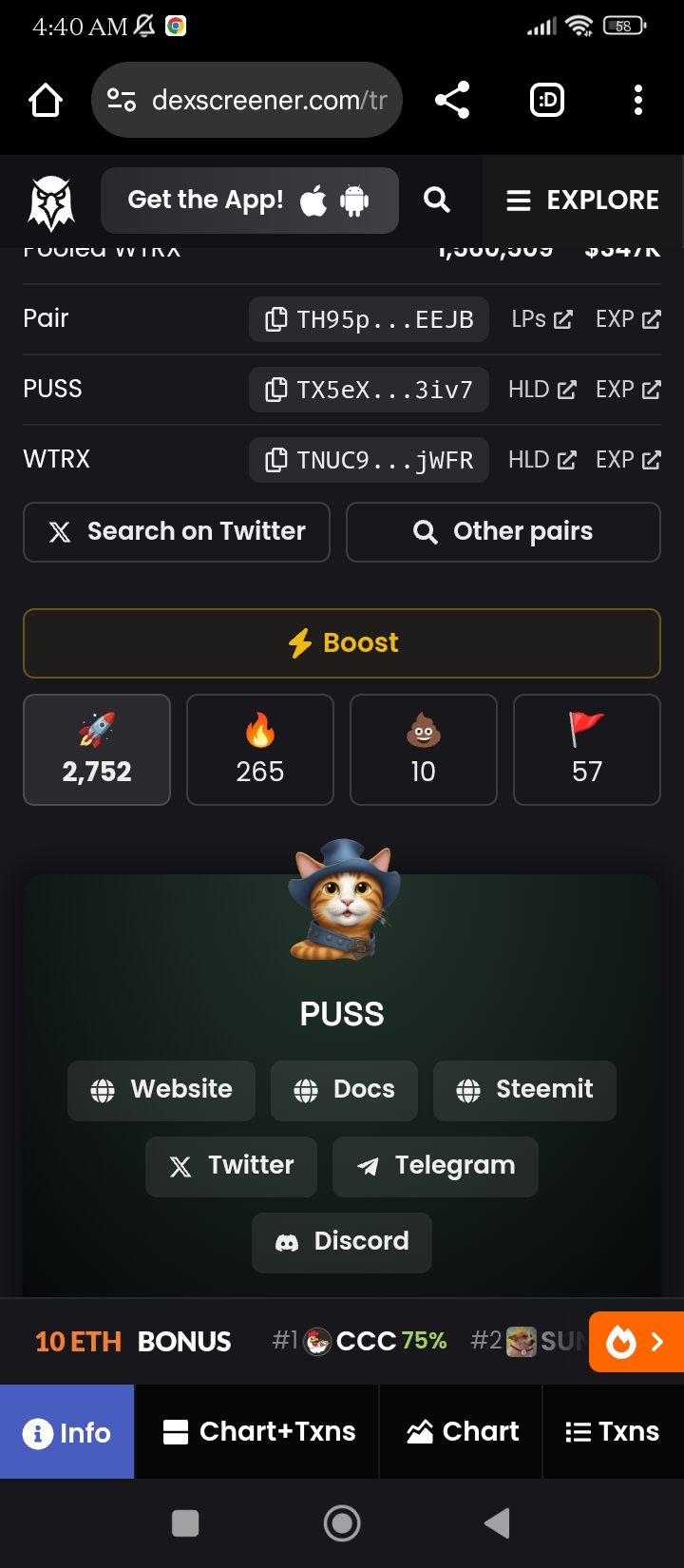
Task: Tap the browser home icon
Action: [46, 100]
